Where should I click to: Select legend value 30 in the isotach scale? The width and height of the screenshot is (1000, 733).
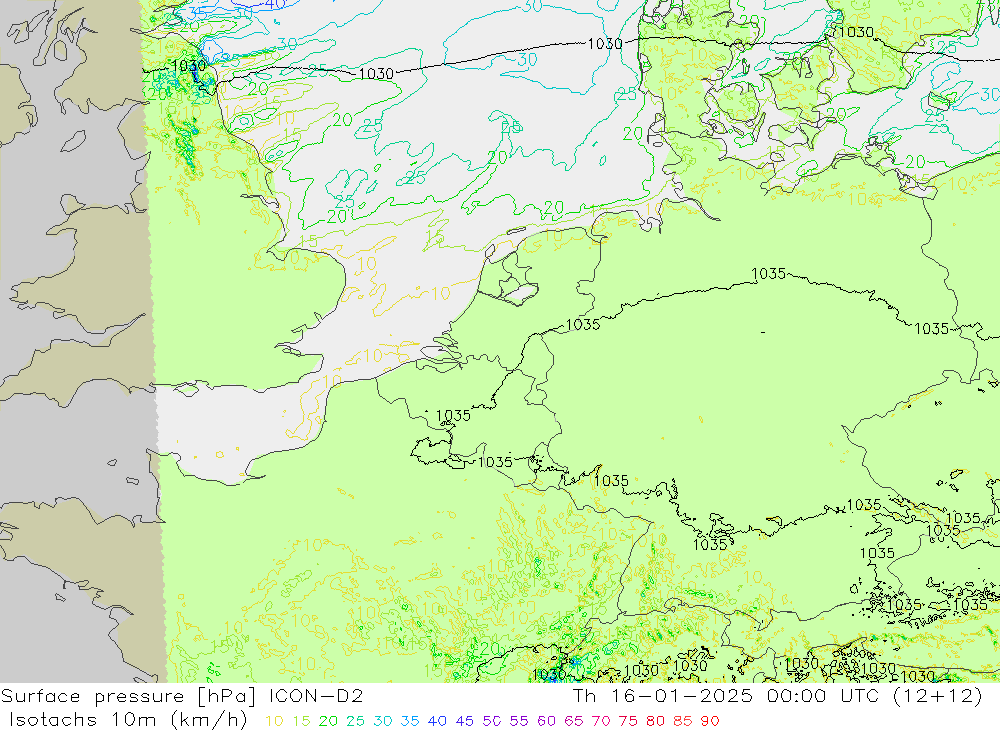[x=383, y=721]
